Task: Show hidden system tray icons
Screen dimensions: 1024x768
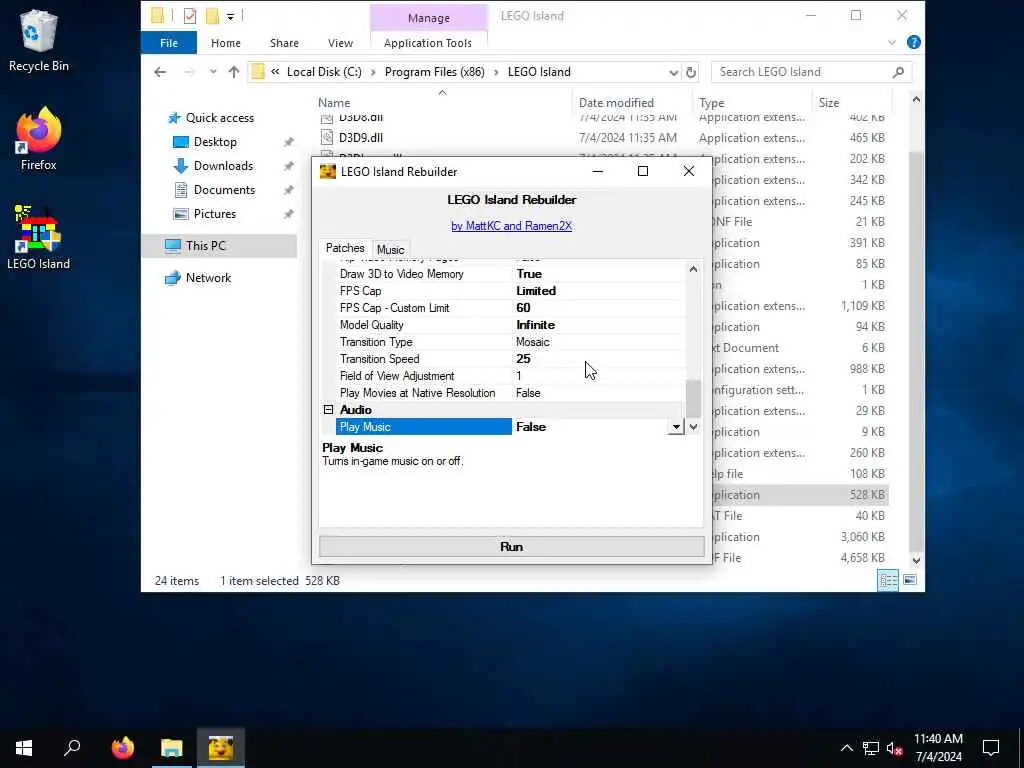Action: tap(846, 748)
